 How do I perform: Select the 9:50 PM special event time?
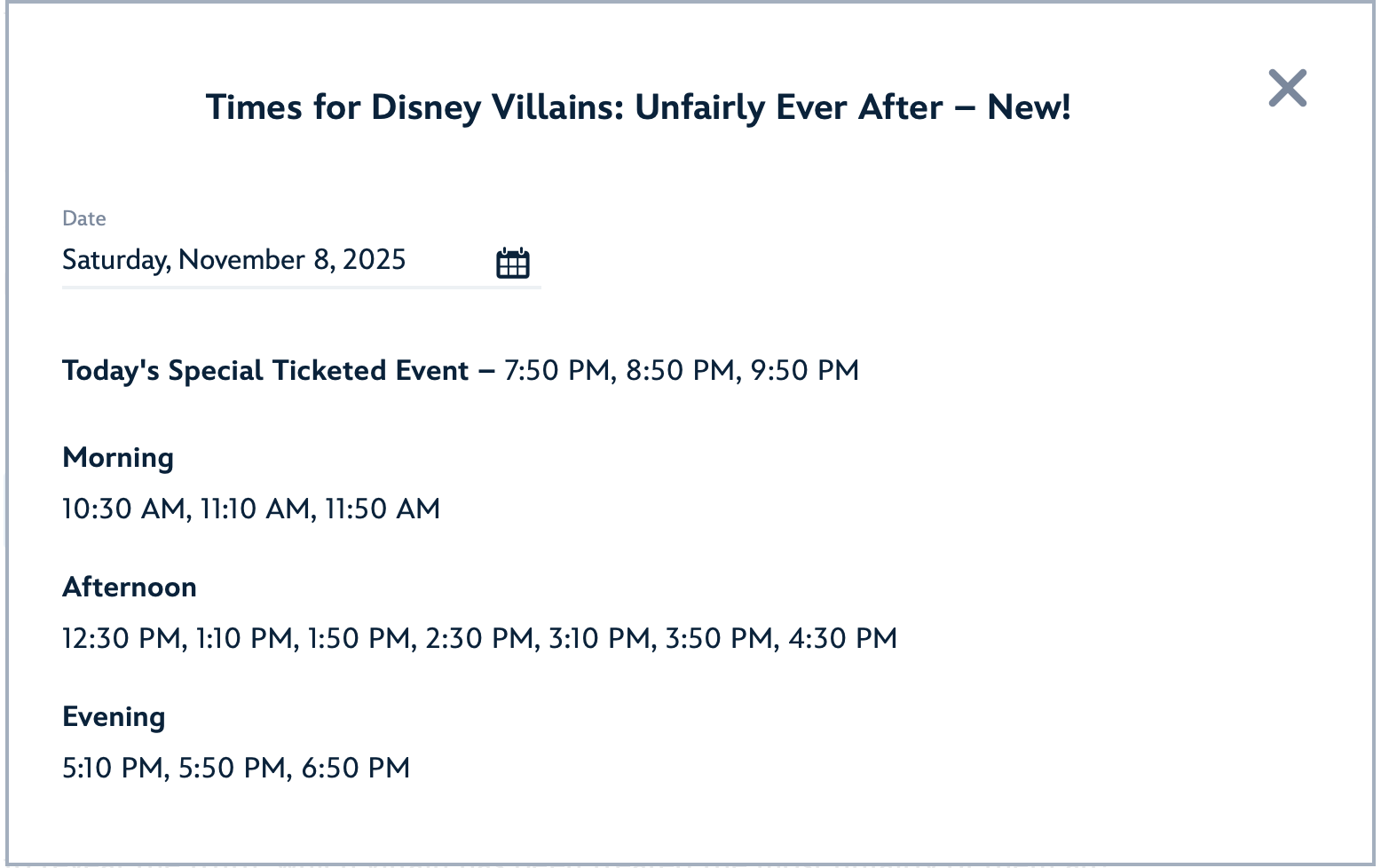(805, 370)
